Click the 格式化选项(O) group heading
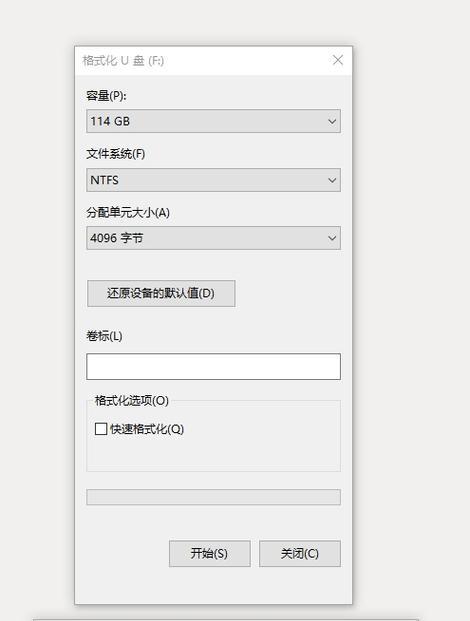This screenshot has height=621, width=470. click(x=131, y=400)
